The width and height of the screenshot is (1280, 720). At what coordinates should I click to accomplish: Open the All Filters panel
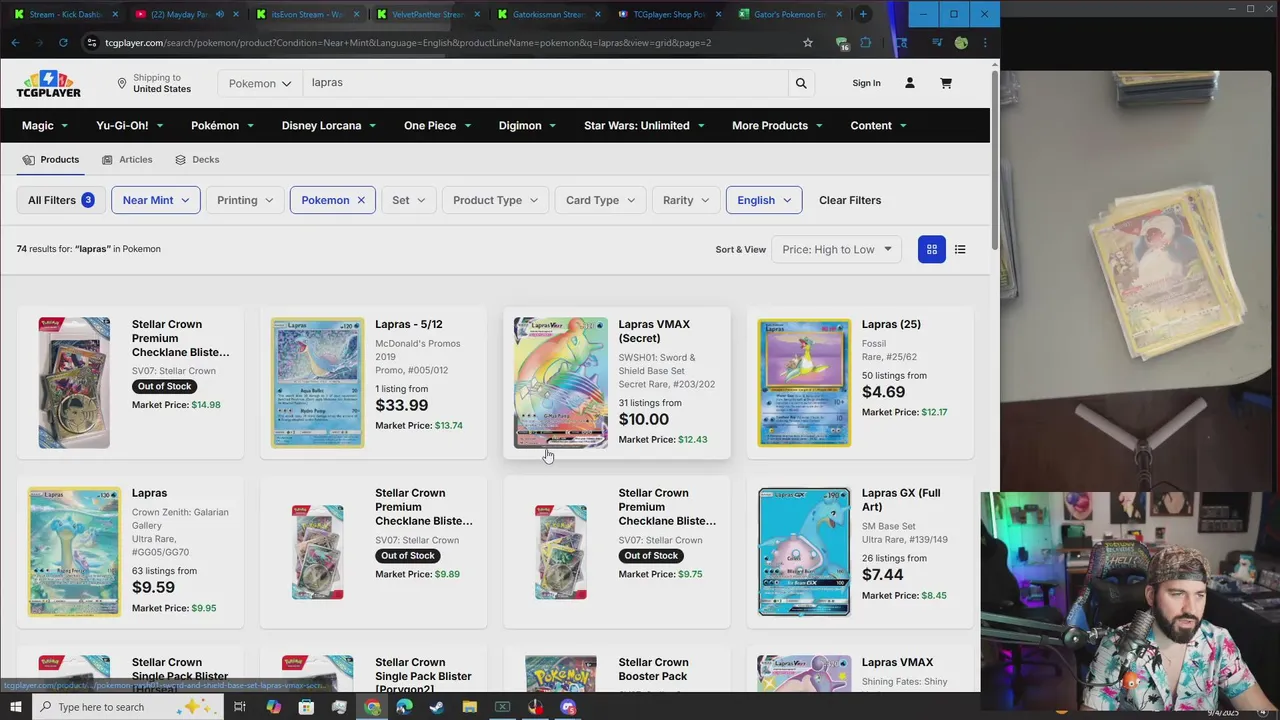tap(61, 200)
